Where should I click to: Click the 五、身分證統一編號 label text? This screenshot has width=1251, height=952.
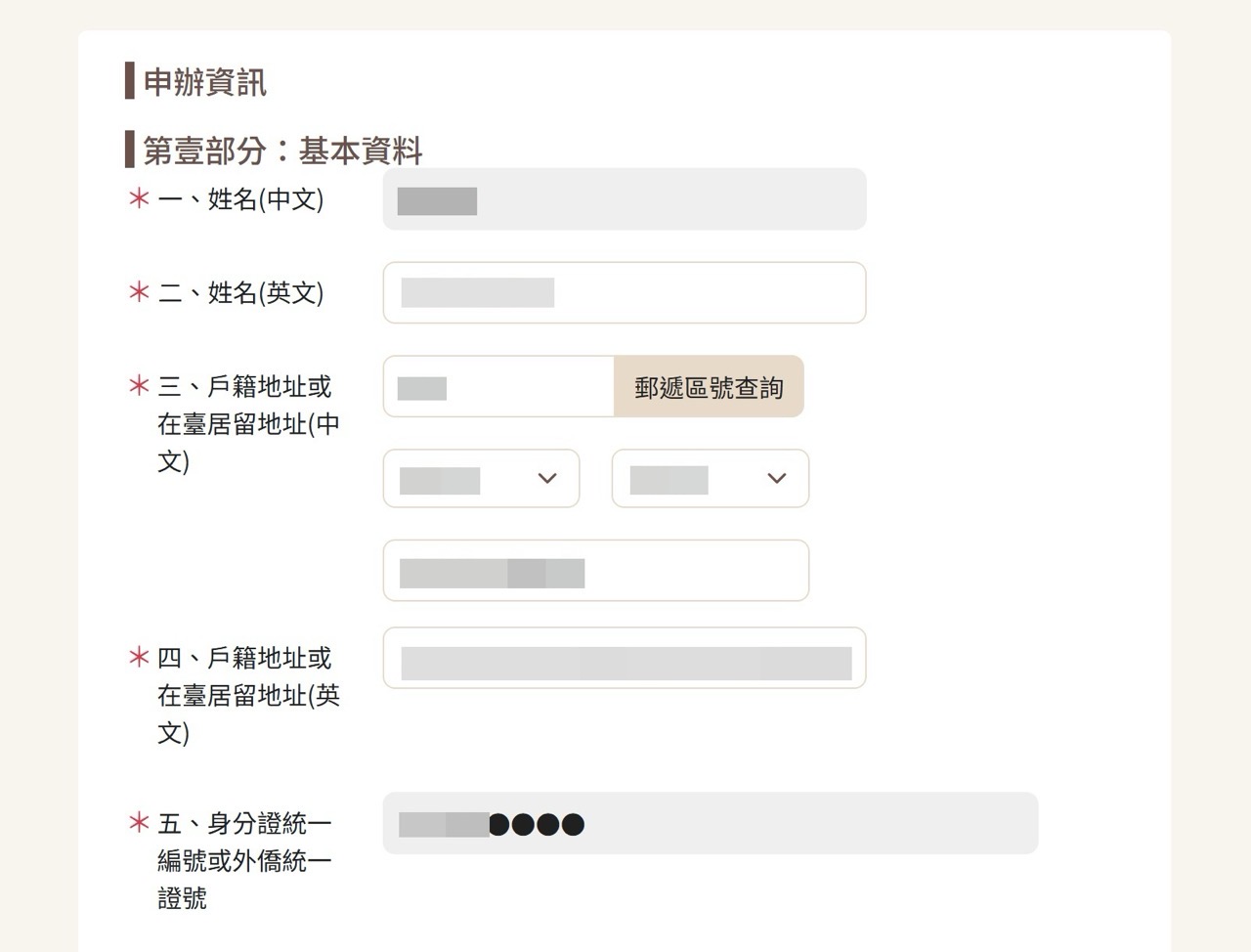(x=244, y=860)
